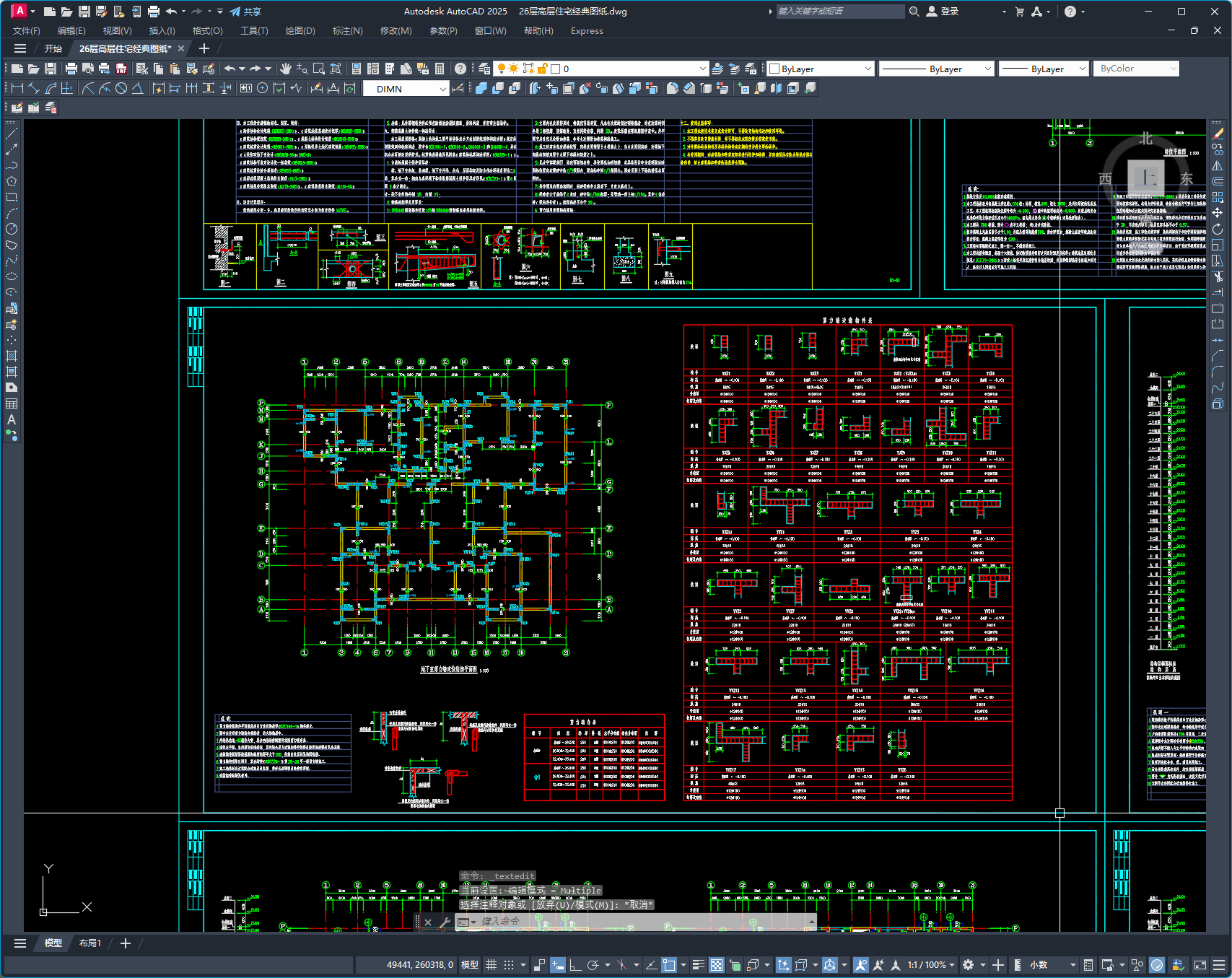1232x978 pixels.
Task: Click the 共享 share button
Action: 245,12
